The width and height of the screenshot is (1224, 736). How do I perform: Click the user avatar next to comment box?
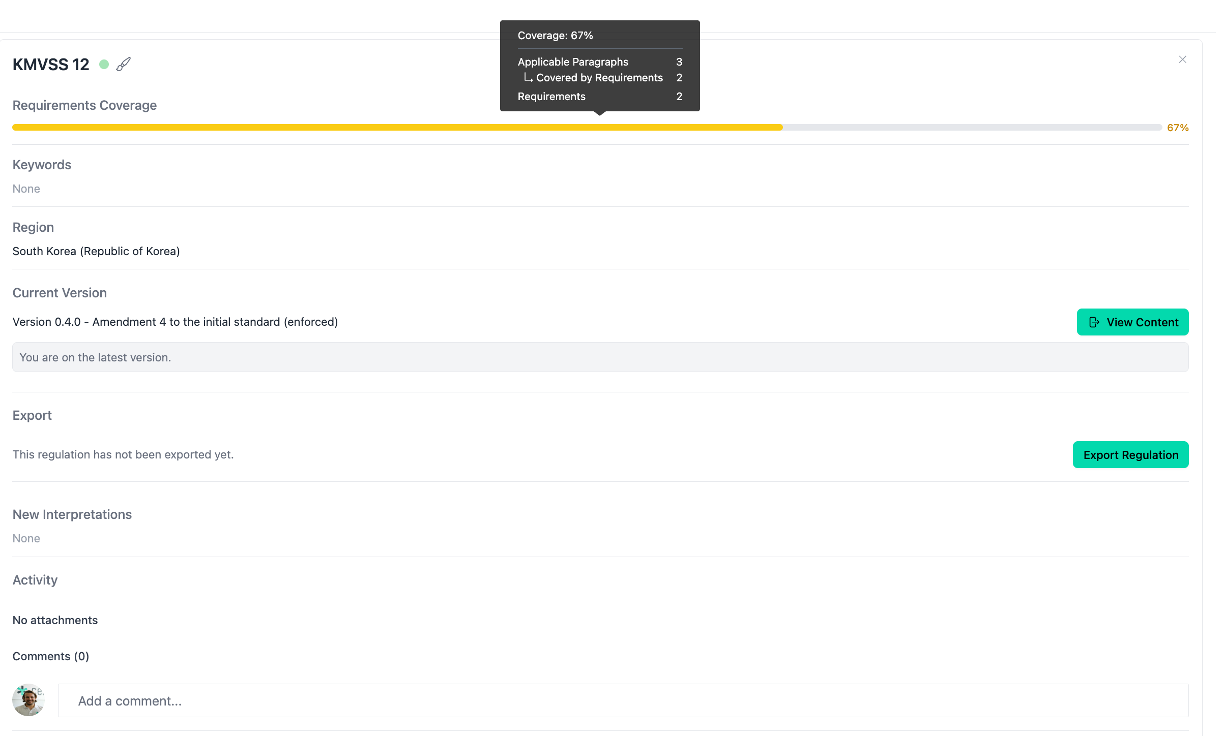pos(28,701)
